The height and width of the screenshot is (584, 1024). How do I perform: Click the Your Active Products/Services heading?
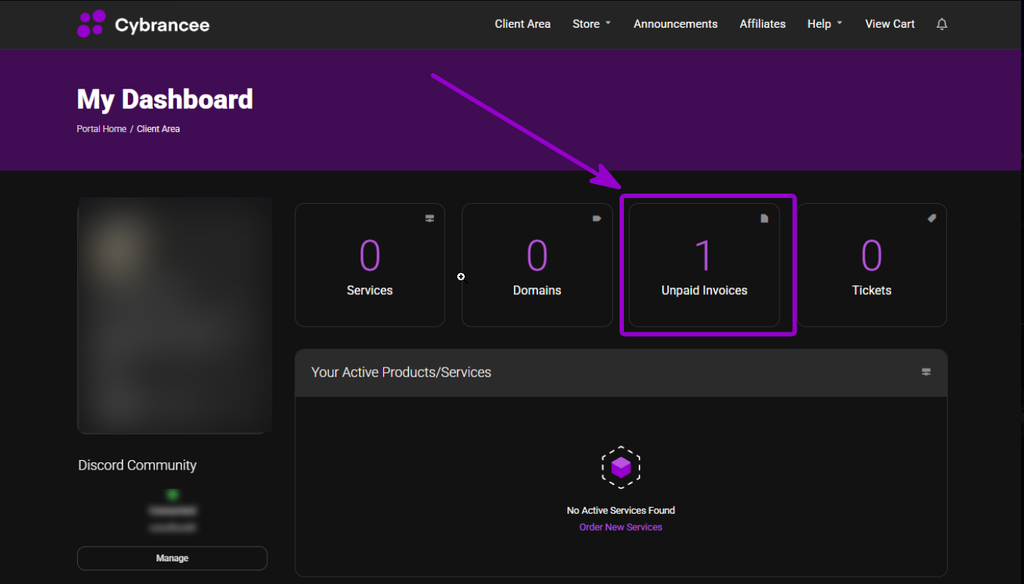(x=401, y=372)
